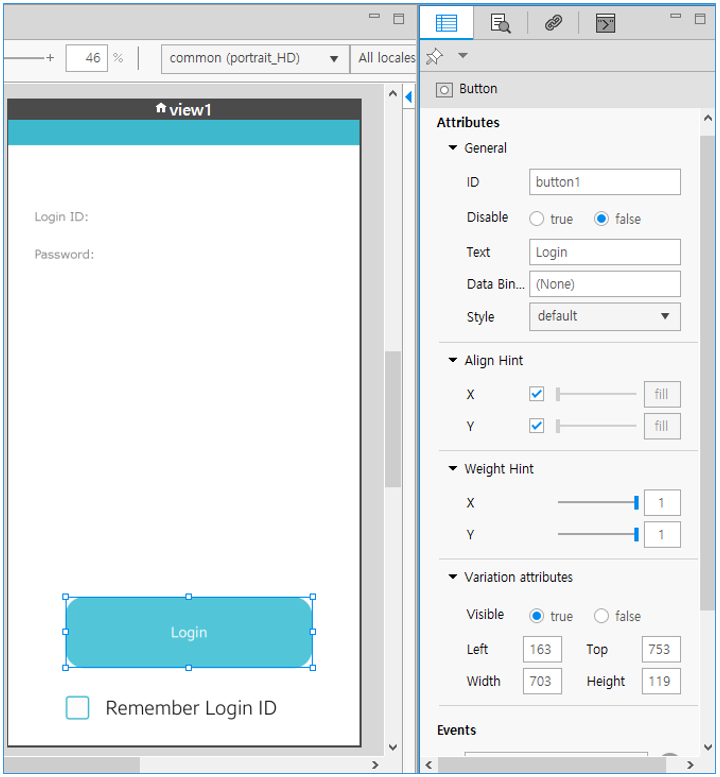Switch to the search-document icon tab
720x777 pixels.
tap(501, 23)
